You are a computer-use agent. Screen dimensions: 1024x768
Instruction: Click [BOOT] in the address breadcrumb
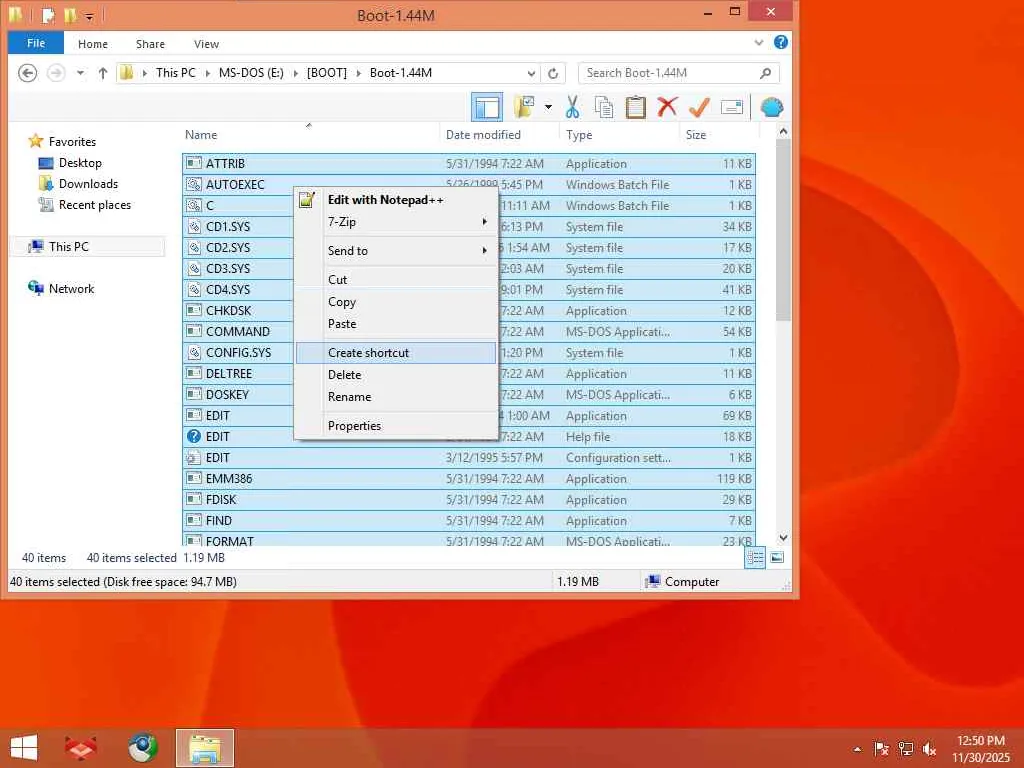(327, 73)
